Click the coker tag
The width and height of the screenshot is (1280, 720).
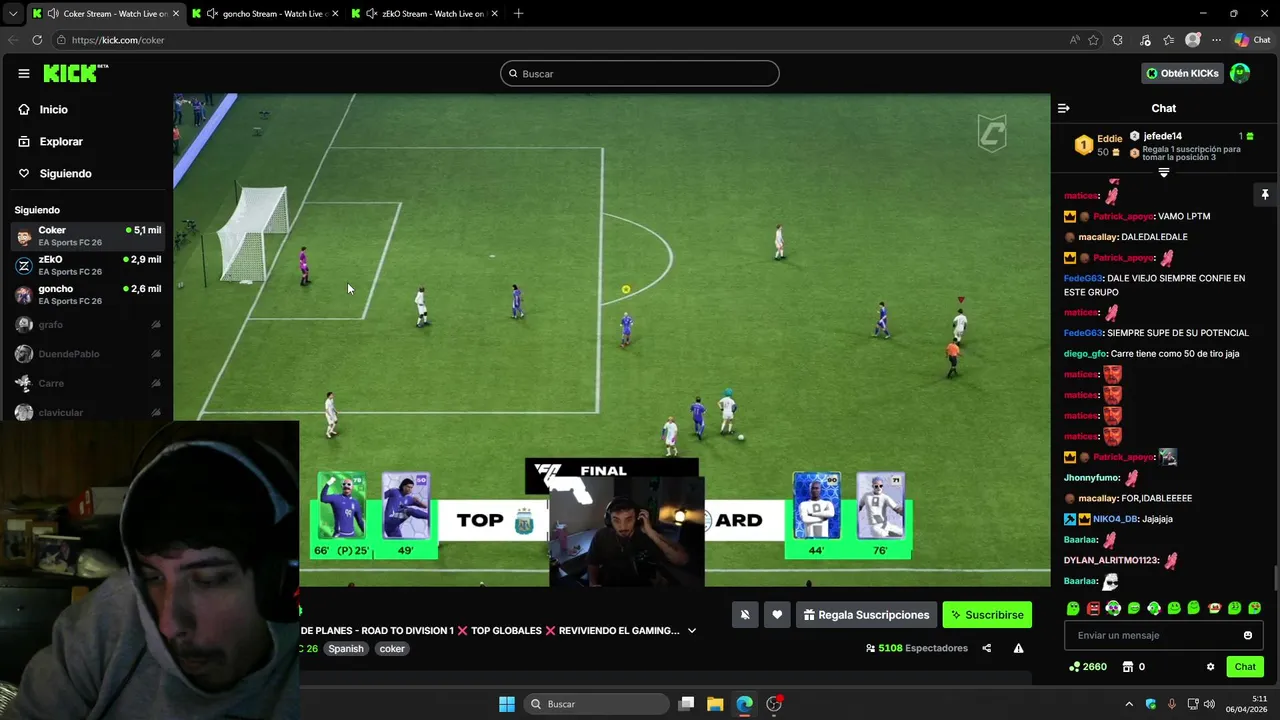click(x=392, y=649)
